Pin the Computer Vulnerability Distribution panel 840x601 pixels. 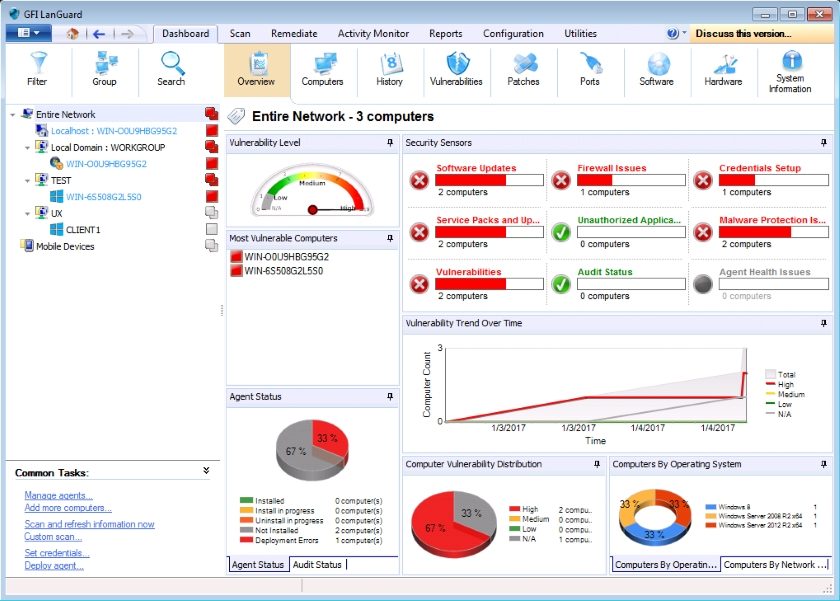pyautogui.click(x=597, y=464)
